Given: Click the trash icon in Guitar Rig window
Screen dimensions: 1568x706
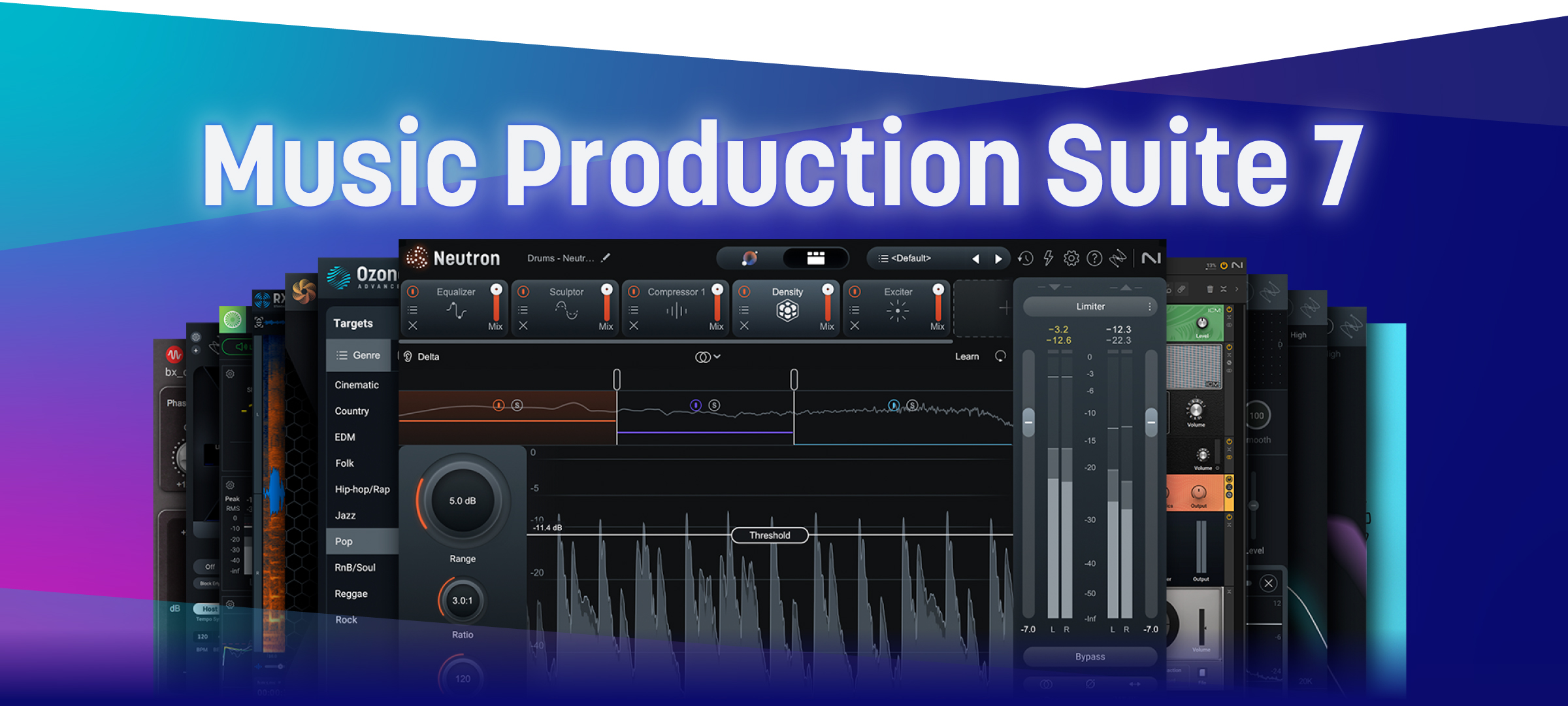Looking at the screenshot, I should [x=1210, y=289].
